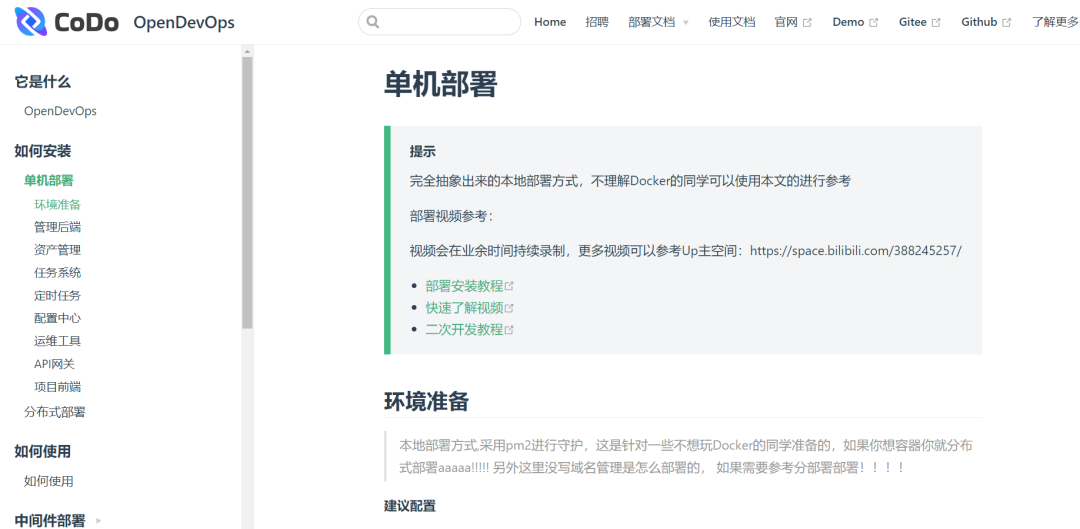Image resolution: width=1080 pixels, height=529 pixels.
Task: Click 如何使用 sidebar group heading
Action: 43,451
